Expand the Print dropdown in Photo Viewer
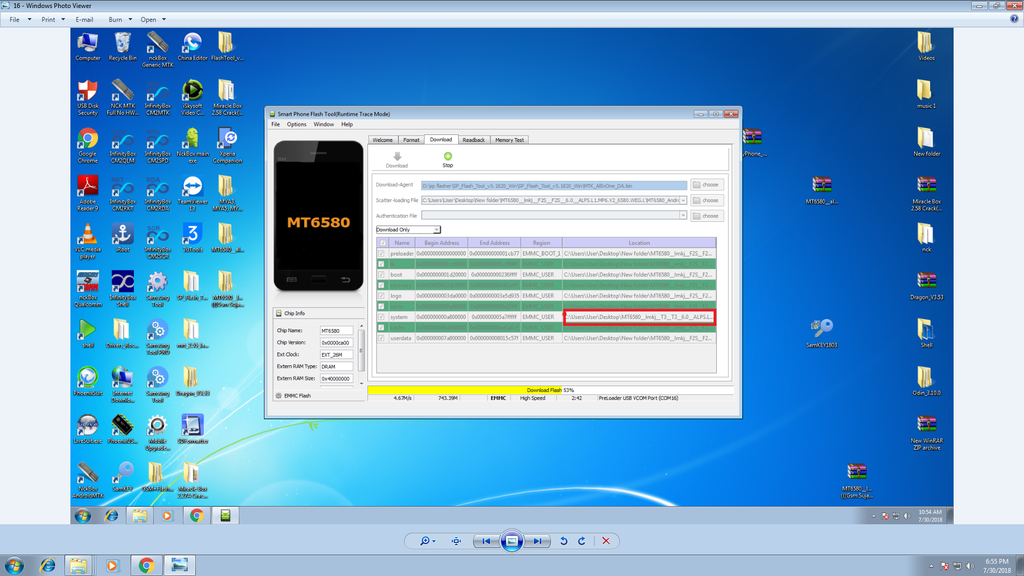Image resolution: width=1024 pixels, height=576 pixels. pos(52,19)
